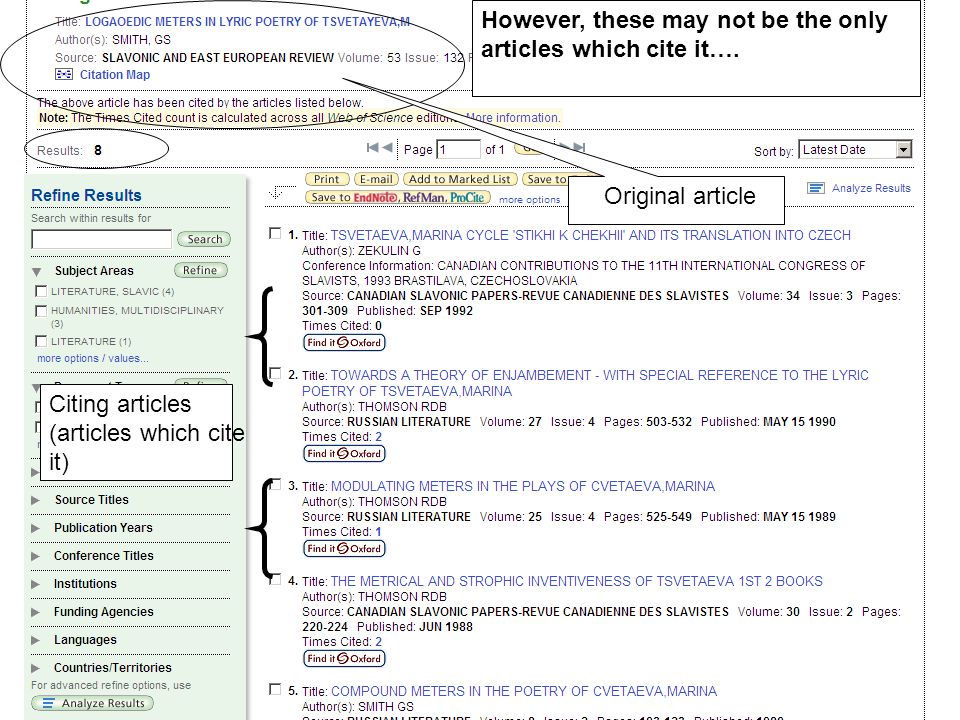Expand Institutions filter
This screenshot has width=960, height=720.
pos(36,584)
